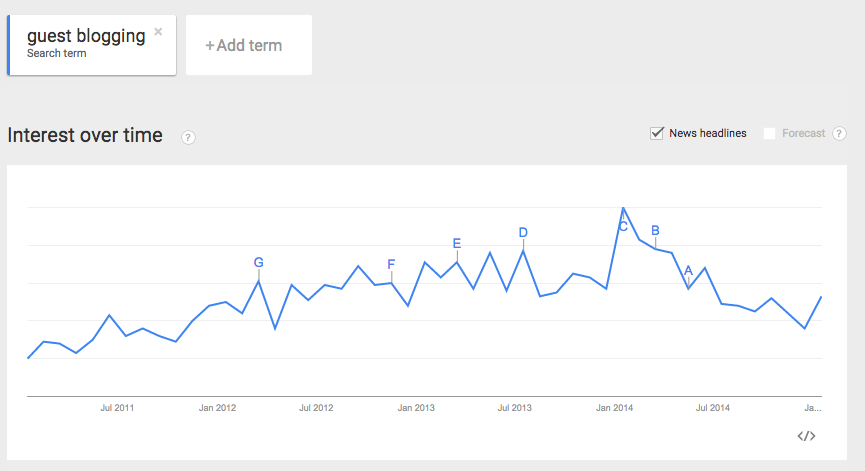
Task: Open news headline marker D
Action: pos(523,233)
